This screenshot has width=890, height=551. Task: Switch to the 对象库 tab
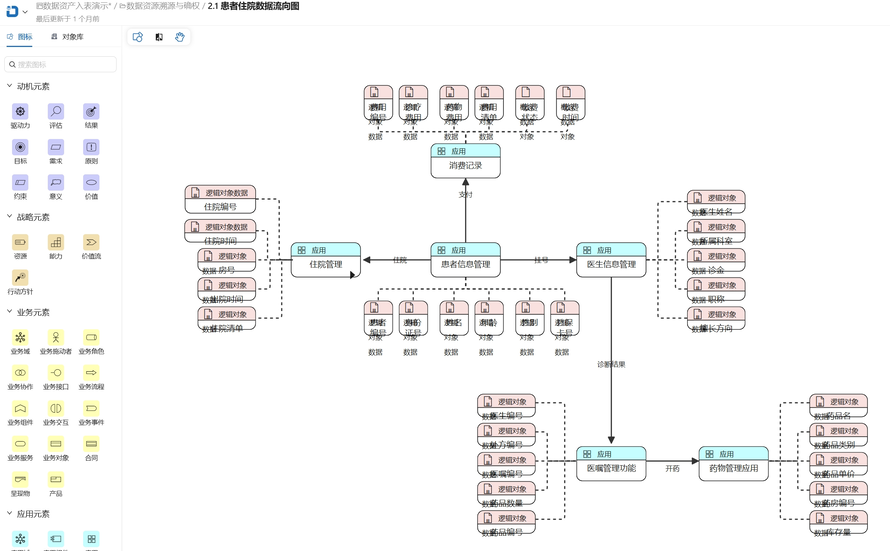tap(68, 37)
